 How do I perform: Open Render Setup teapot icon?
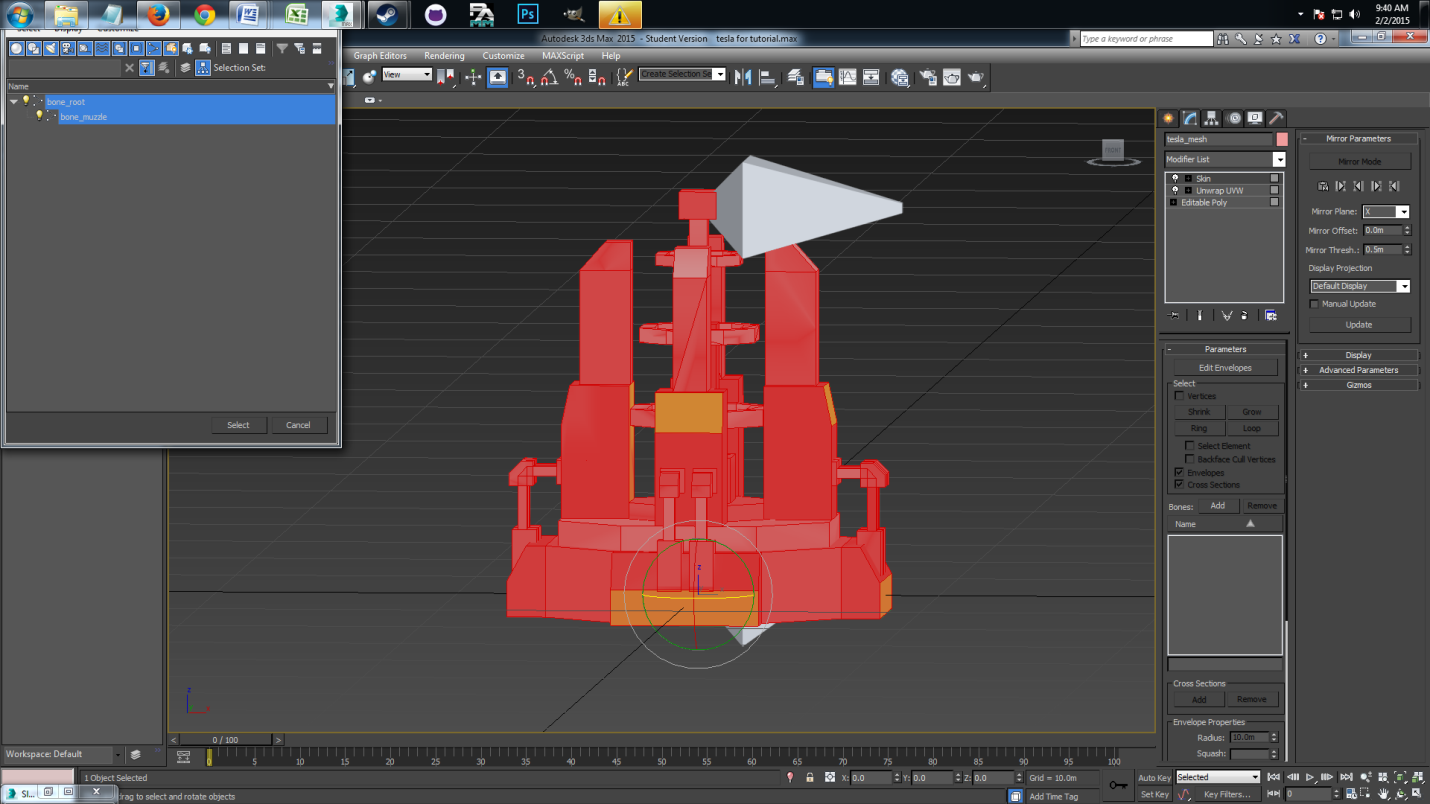click(x=928, y=76)
